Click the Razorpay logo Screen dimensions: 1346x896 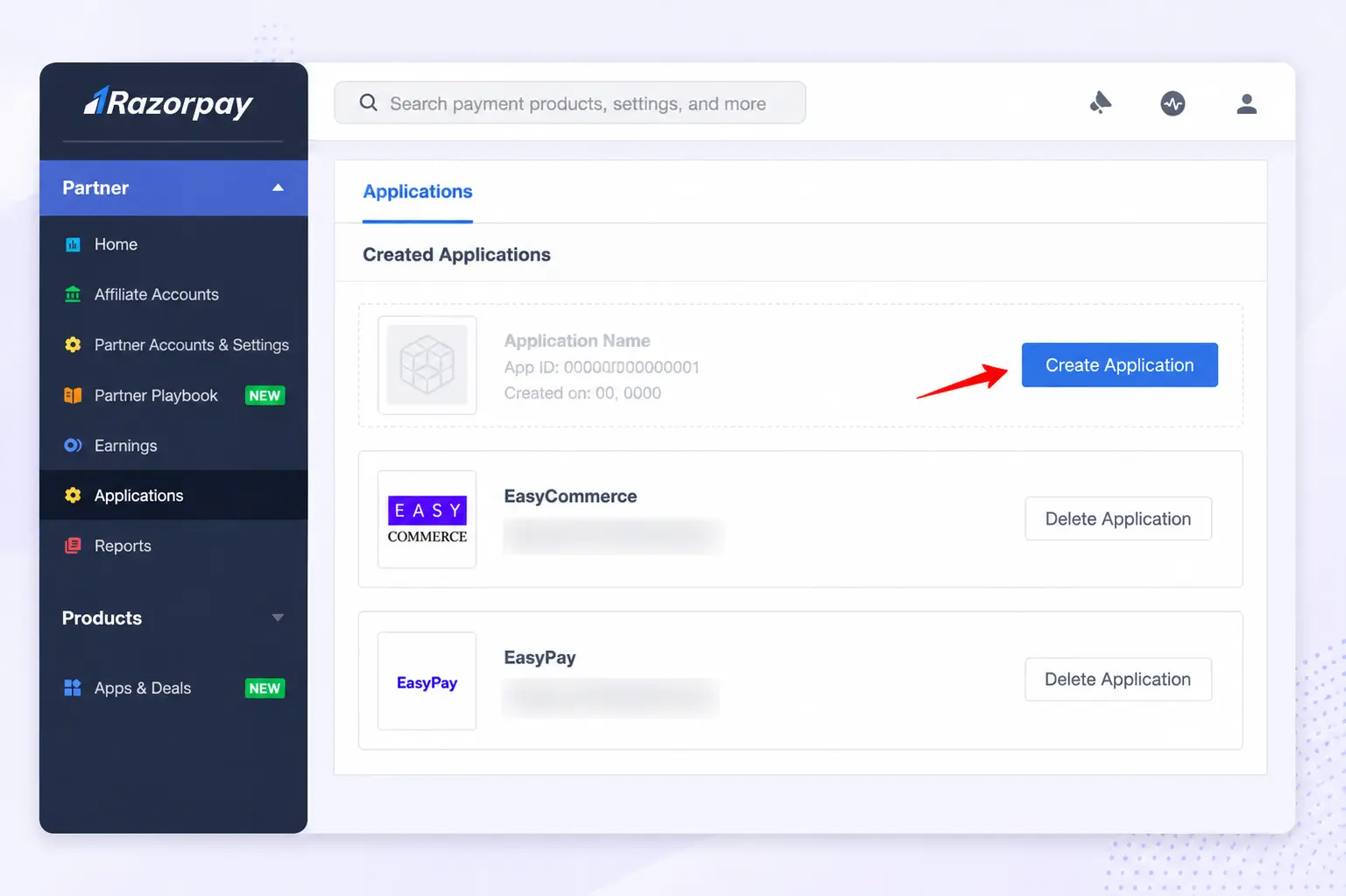coord(168,103)
